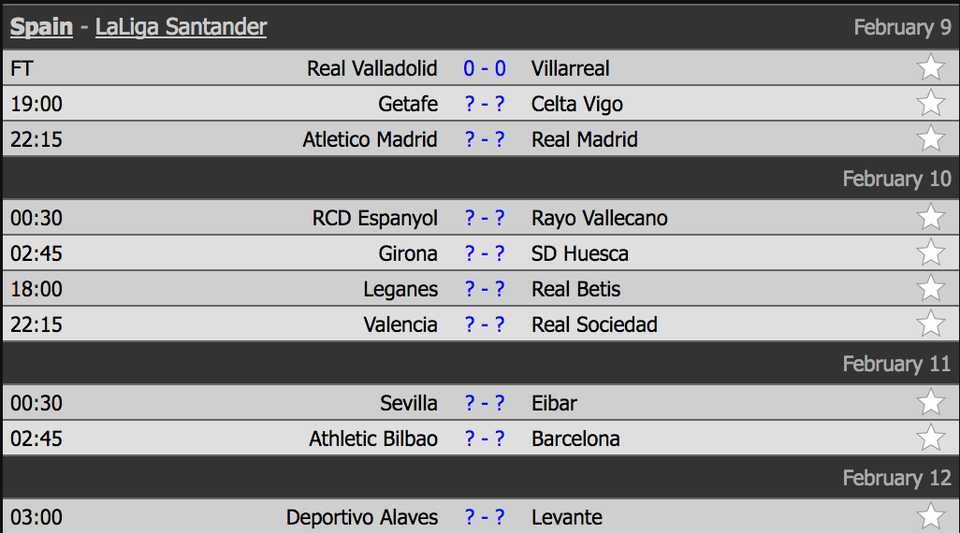Toggle favorite star for Sevilla vs Eibar

coord(931,402)
